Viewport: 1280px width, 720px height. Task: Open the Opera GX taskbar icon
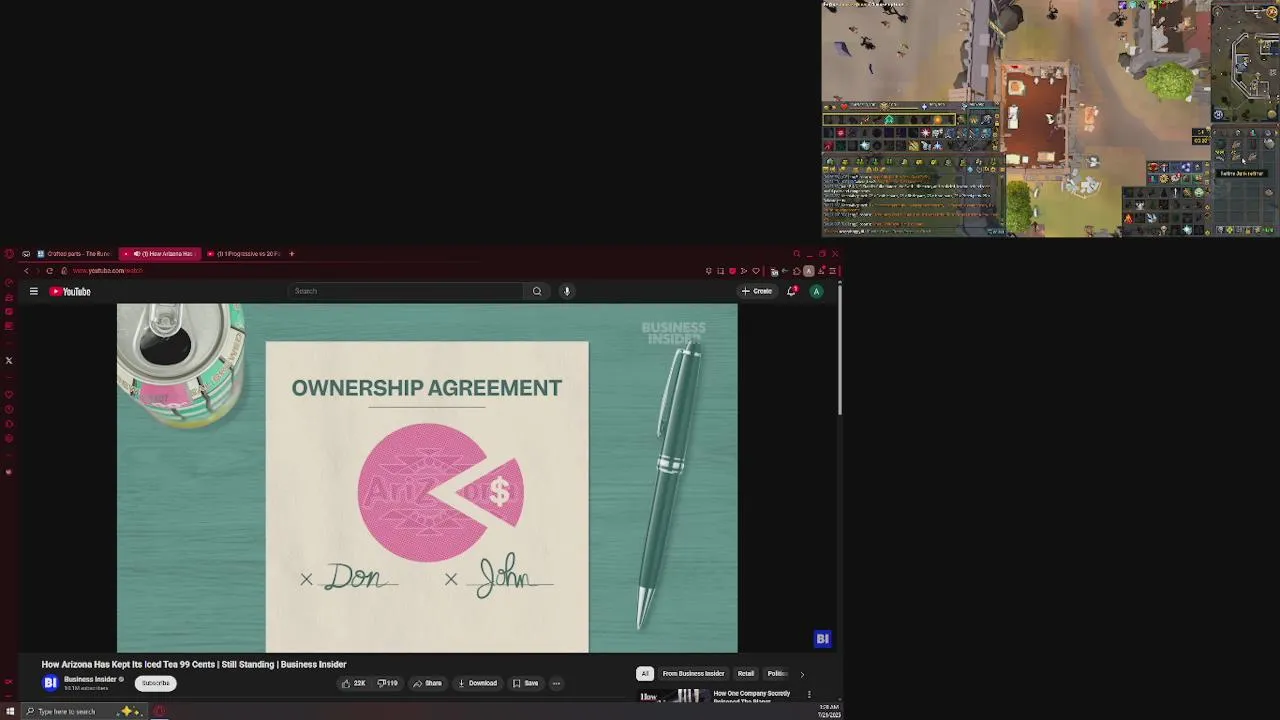159,712
